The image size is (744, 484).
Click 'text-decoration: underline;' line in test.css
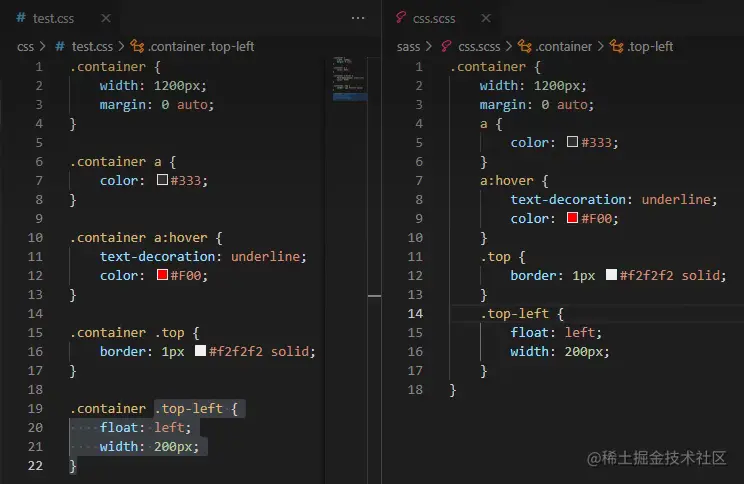pyautogui.click(x=203, y=257)
